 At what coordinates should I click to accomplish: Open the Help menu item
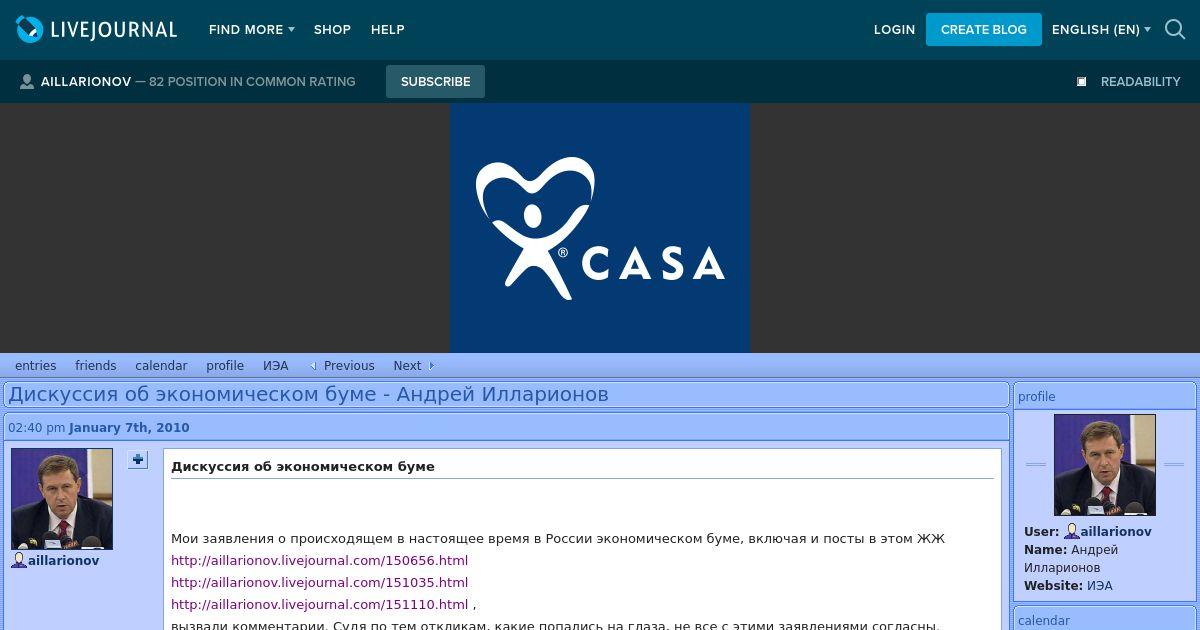point(388,30)
